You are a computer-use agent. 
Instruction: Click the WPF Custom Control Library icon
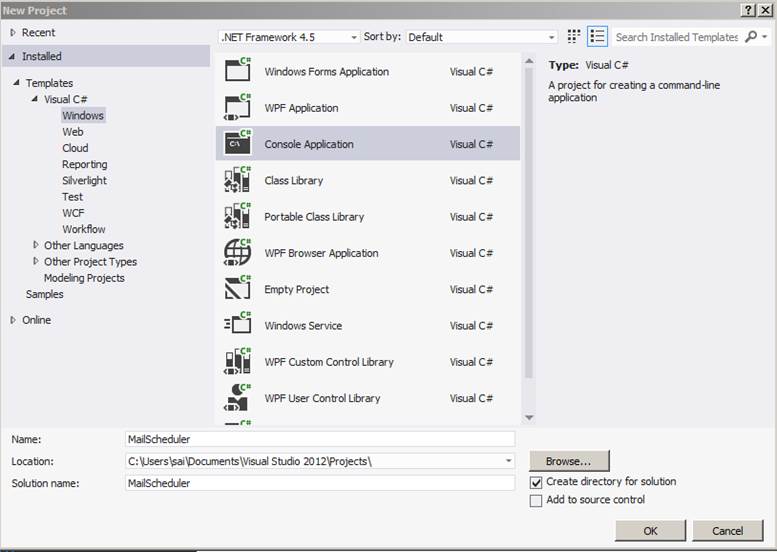point(238,361)
